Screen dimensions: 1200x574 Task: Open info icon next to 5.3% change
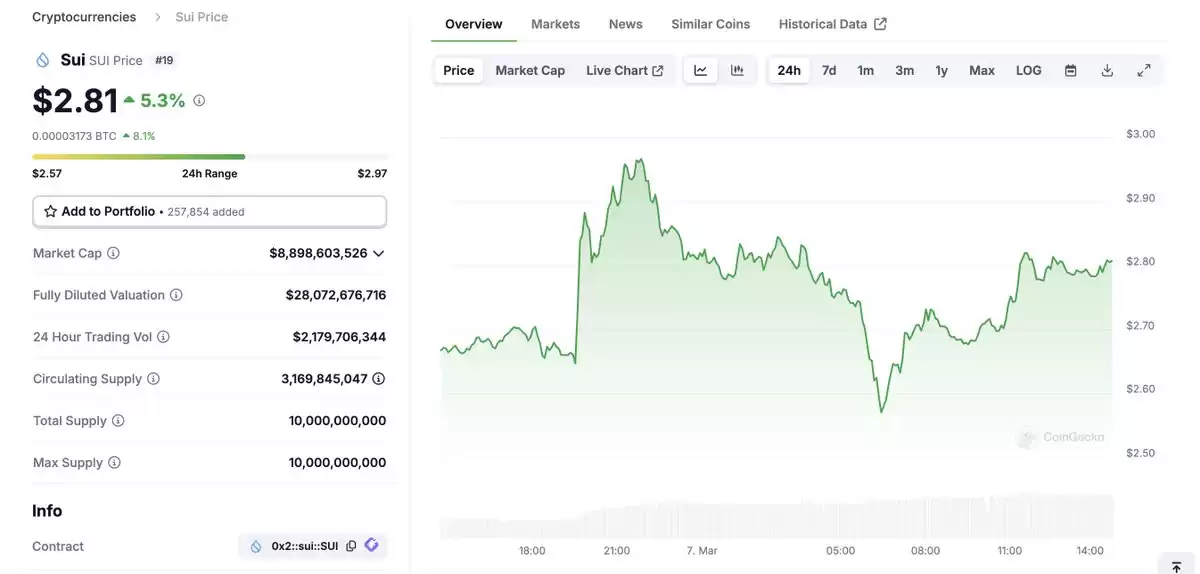tap(199, 100)
